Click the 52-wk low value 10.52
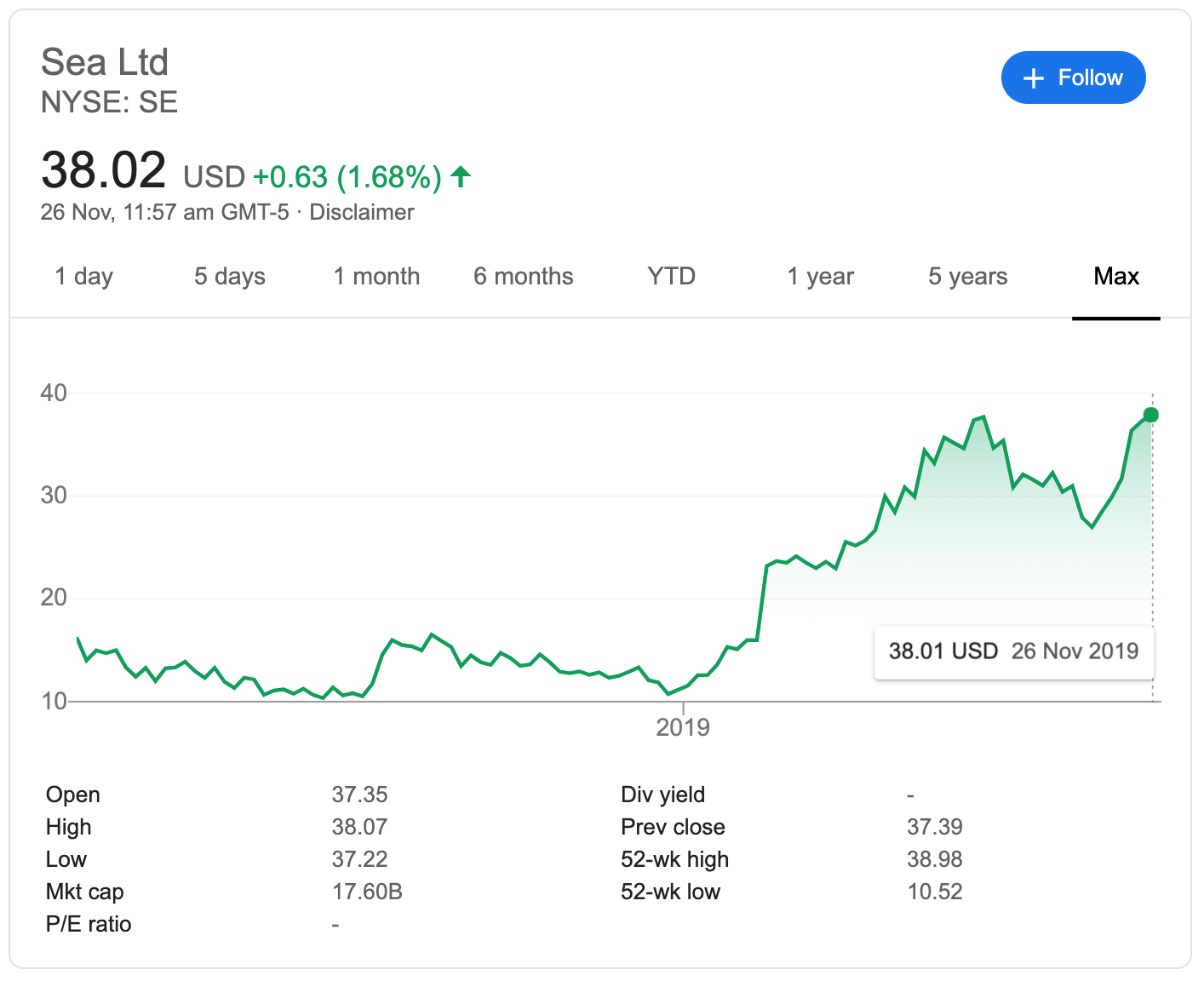Image resolution: width=1204 pixels, height=981 pixels. (x=935, y=892)
